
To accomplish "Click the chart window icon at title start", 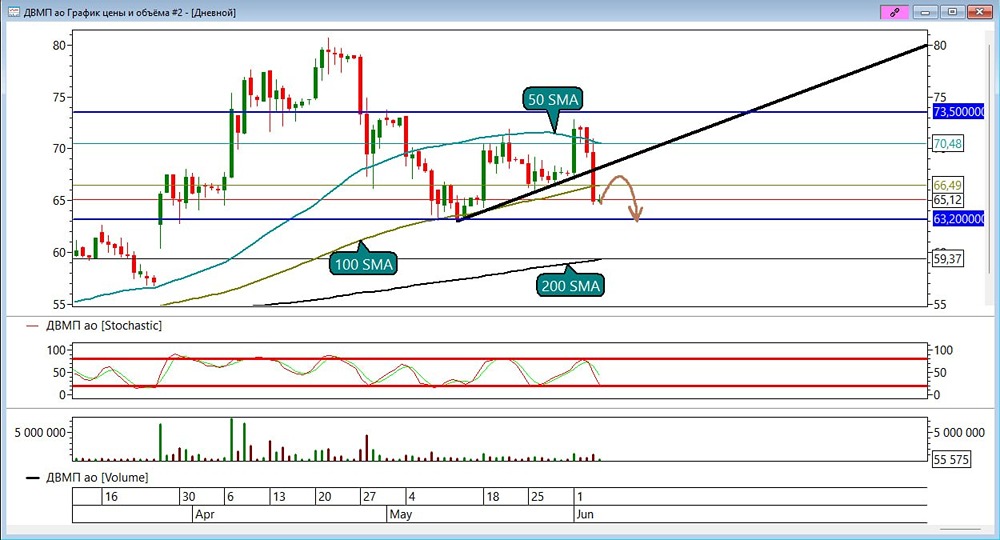I will tap(13, 12).
